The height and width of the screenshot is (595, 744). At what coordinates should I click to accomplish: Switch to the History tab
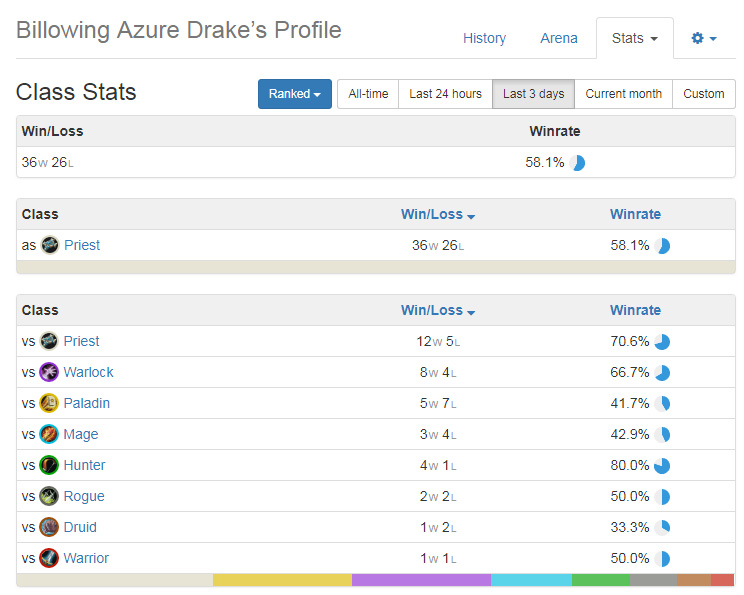point(484,38)
